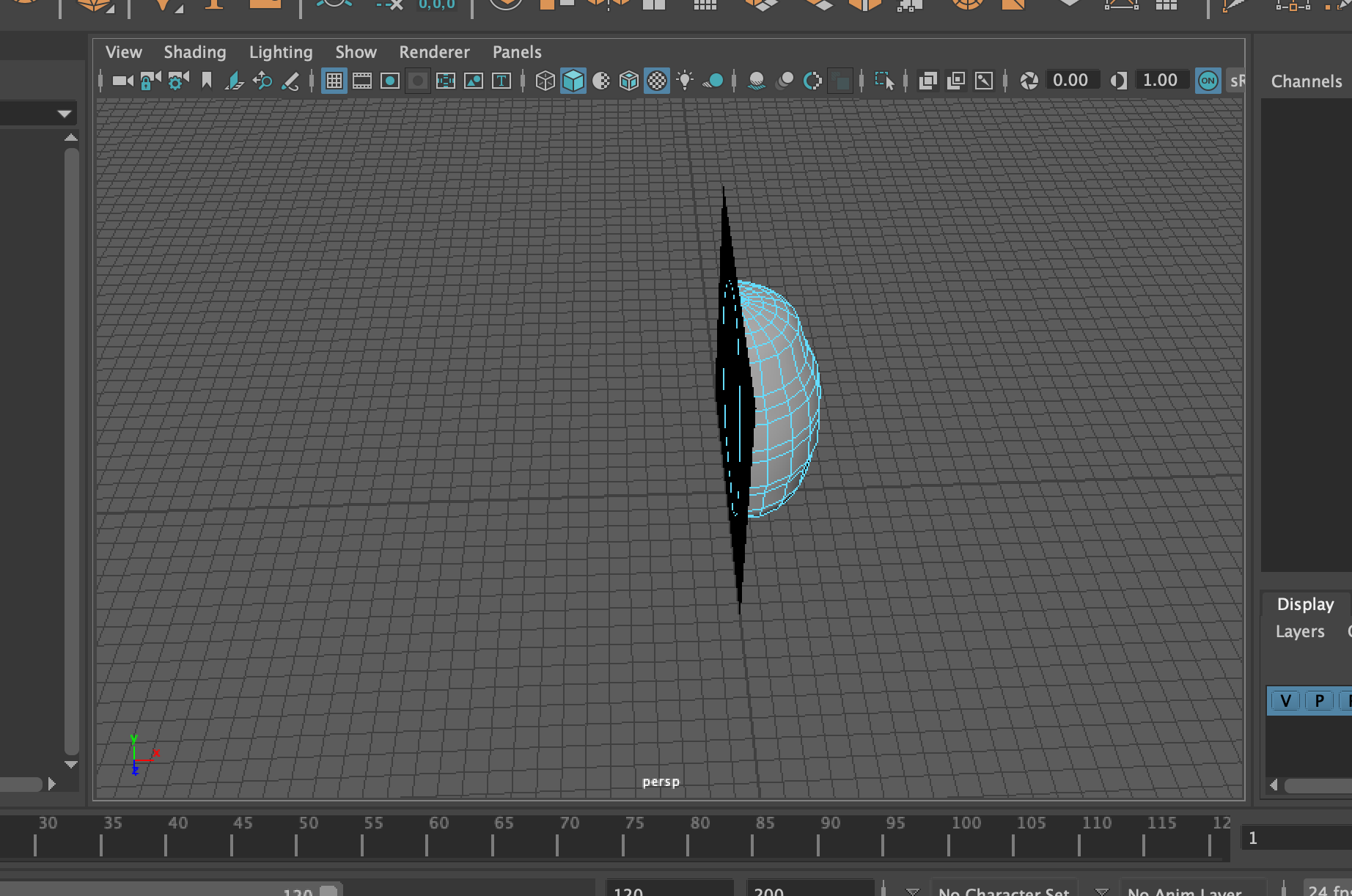The width and height of the screenshot is (1352, 896).
Task: Click left panel scroll-down arrow
Action: pyautogui.click(x=71, y=764)
